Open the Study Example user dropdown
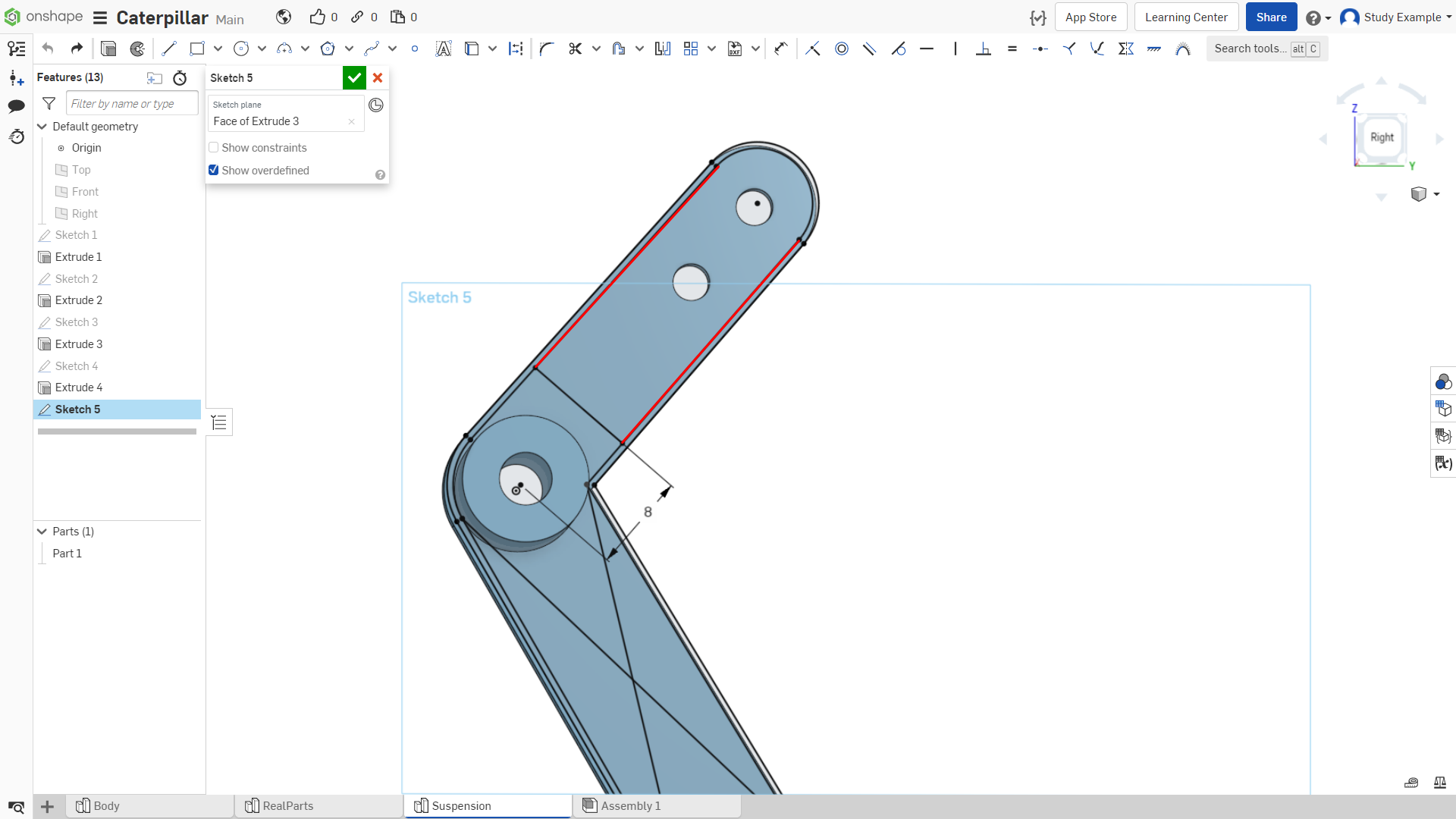This screenshot has width=1456, height=819. tap(1396, 17)
